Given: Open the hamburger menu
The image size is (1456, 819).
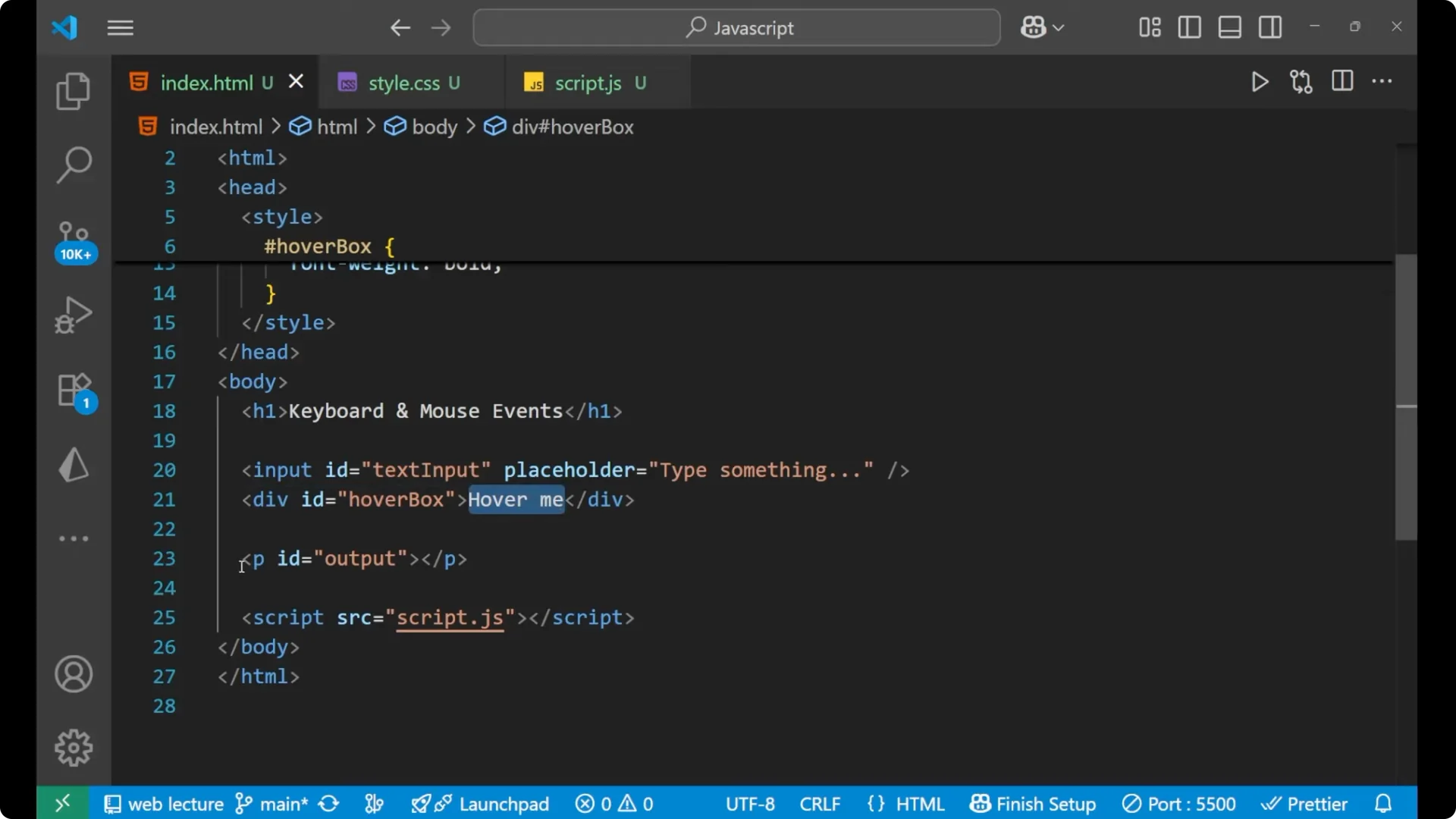Looking at the screenshot, I should 120,28.
